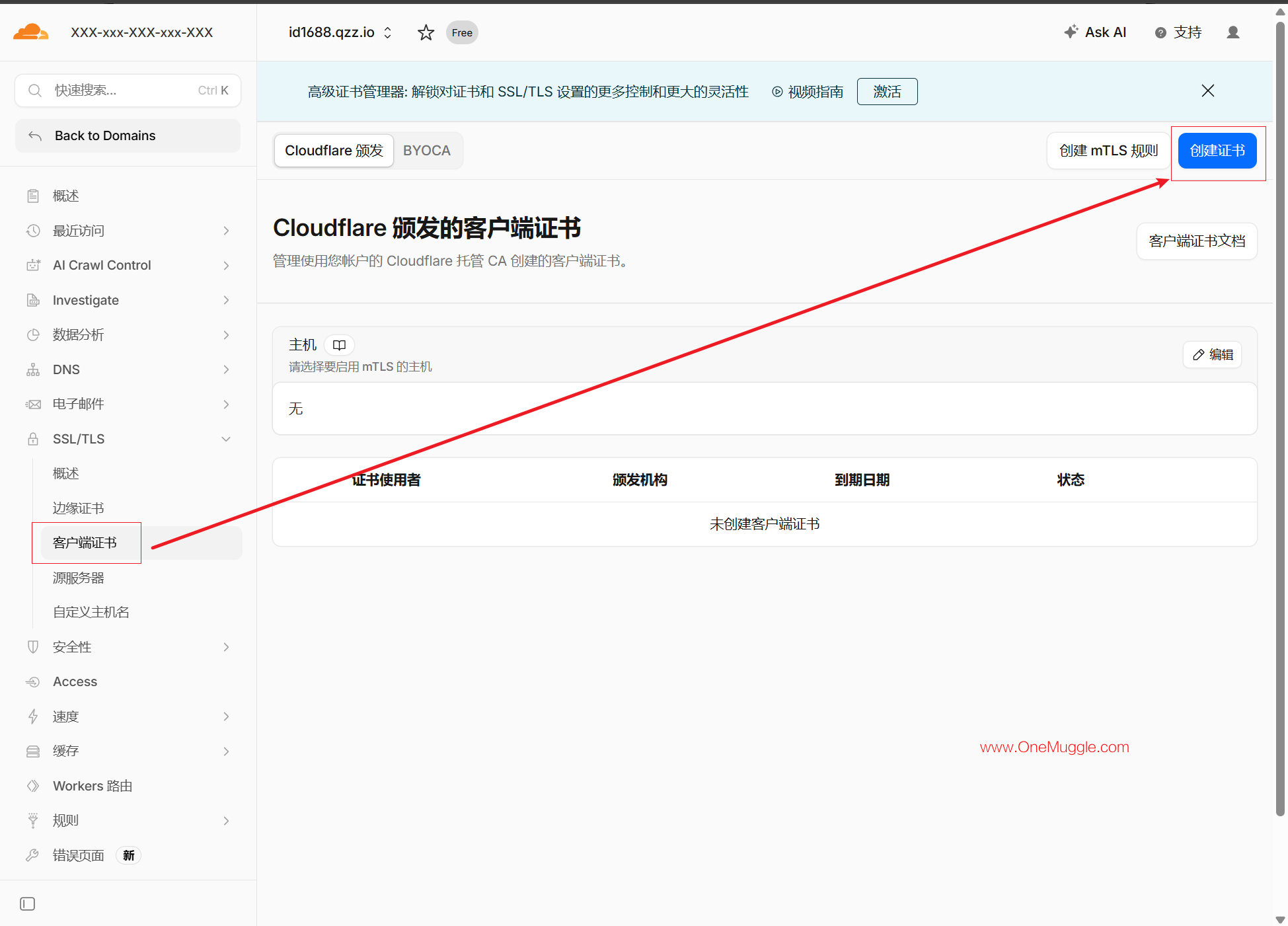
Task: Expand the Investigate chevron
Action: pos(226,300)
